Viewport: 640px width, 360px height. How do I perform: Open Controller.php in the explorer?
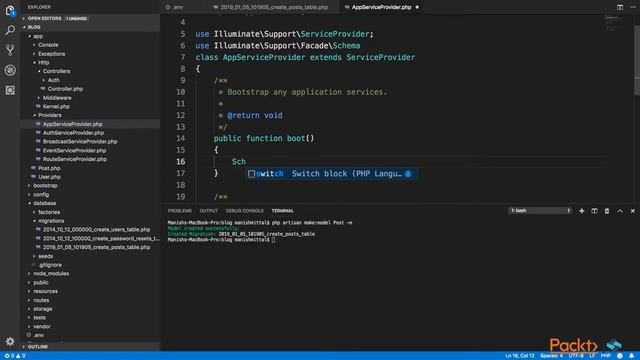pyautogui.click(x=65, y=89)
